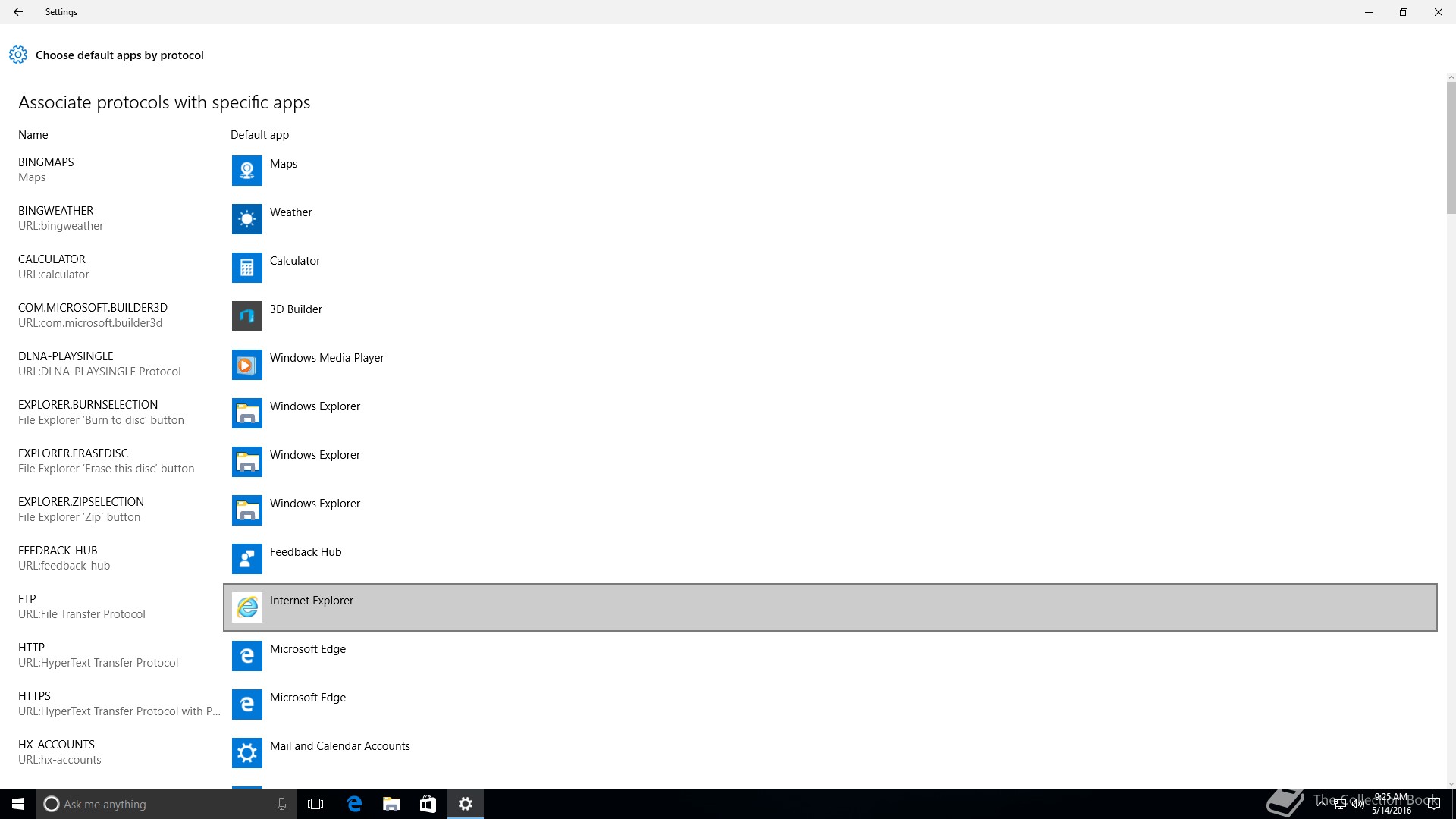Select the BINGMAPS protocol name
Screen dimensions: 1456x819
[46, 162]
